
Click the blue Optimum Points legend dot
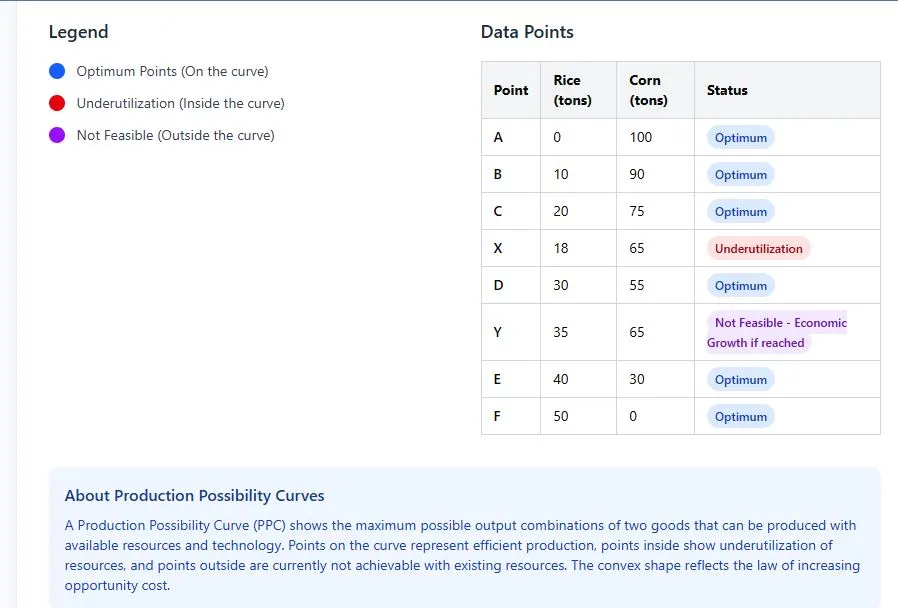pos(57,71)
